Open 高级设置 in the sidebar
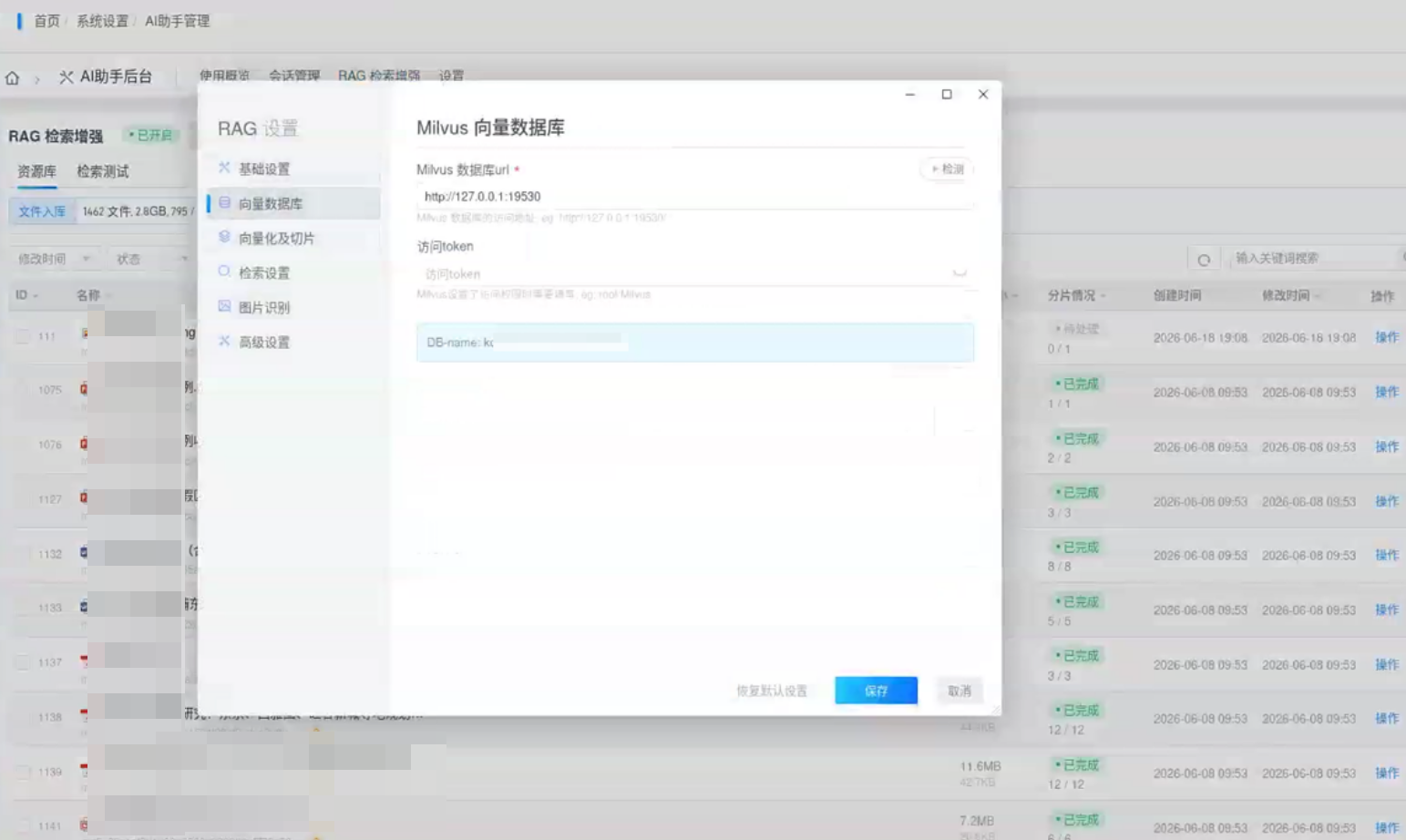Image resolution: width=1406 pixels, height=840 pixels. point(292,342)
